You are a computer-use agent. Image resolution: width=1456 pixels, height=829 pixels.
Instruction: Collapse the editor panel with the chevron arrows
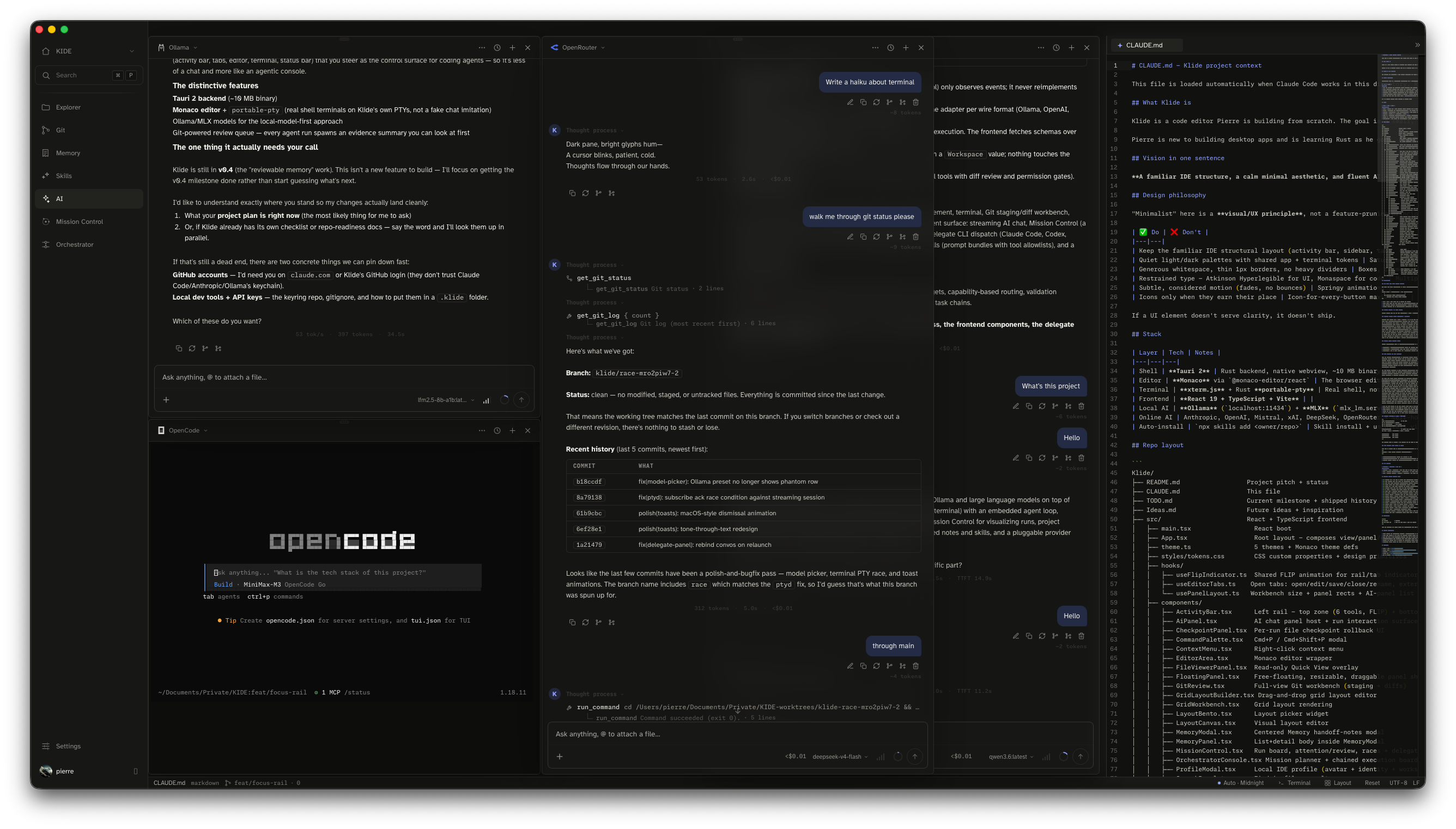pos(1417,45)
